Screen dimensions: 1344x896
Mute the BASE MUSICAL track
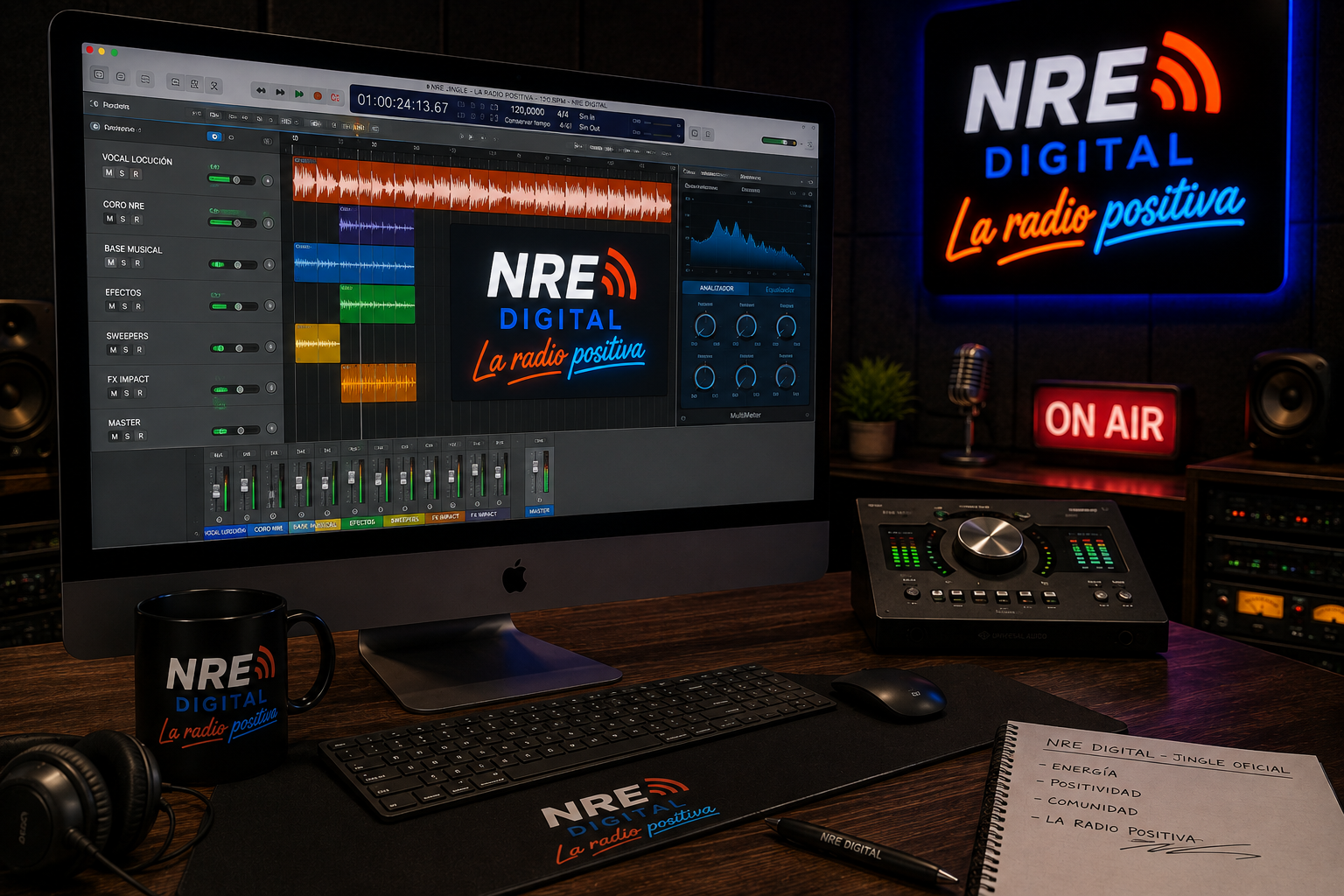(110, 262)
